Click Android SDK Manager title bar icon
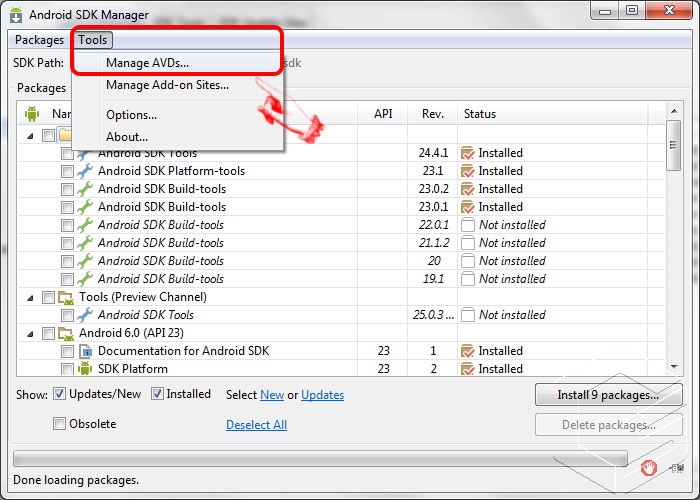The height and width of the screenshot is (500, 700). [16, 14]
